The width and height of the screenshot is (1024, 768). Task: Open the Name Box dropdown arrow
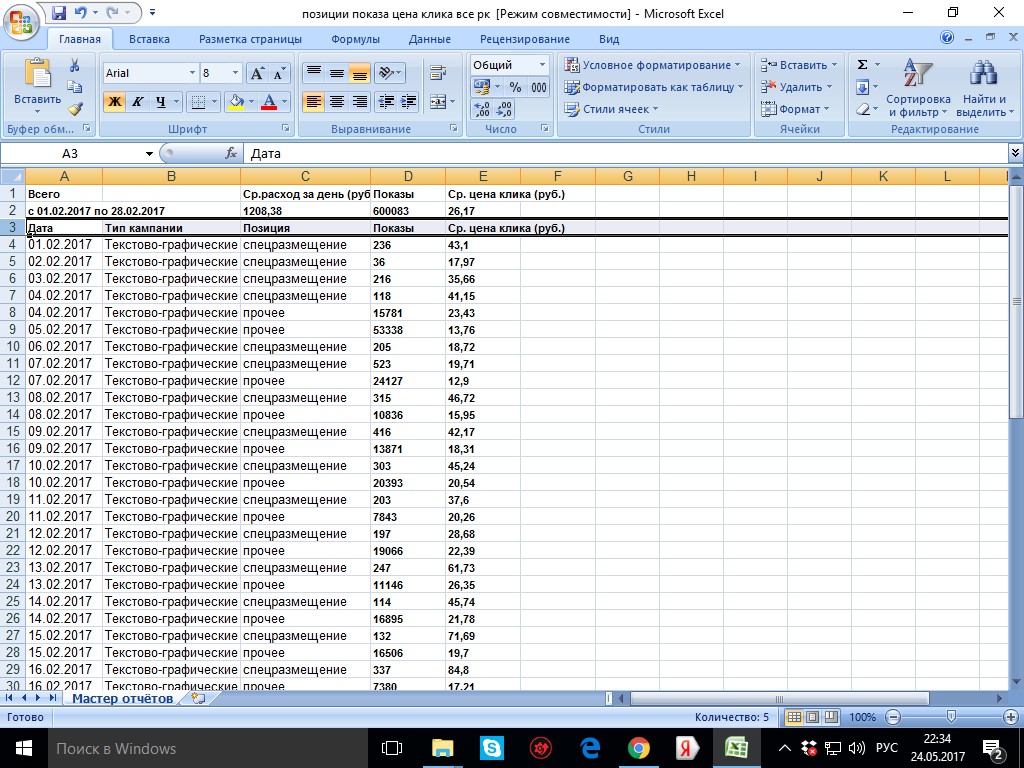click(150, 153)
